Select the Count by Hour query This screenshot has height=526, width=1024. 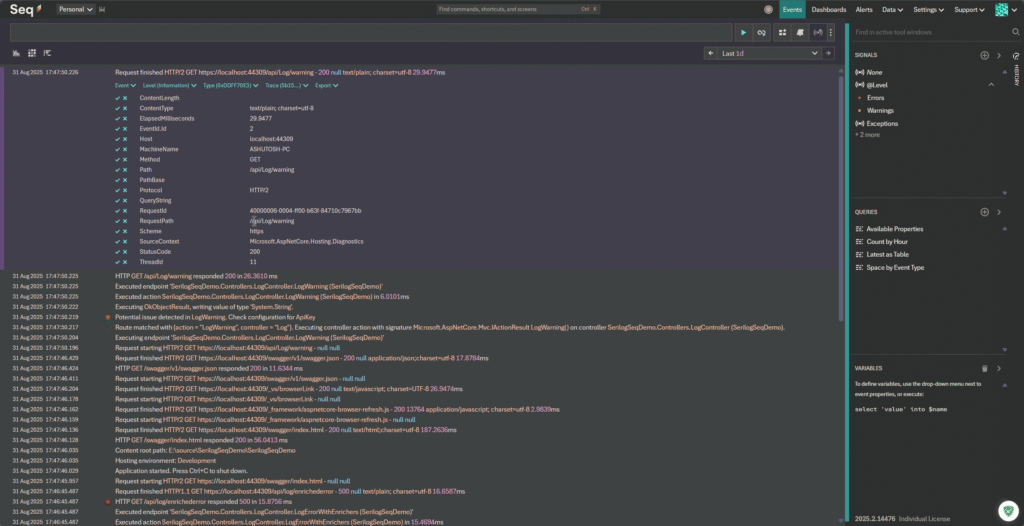[888, 242]
